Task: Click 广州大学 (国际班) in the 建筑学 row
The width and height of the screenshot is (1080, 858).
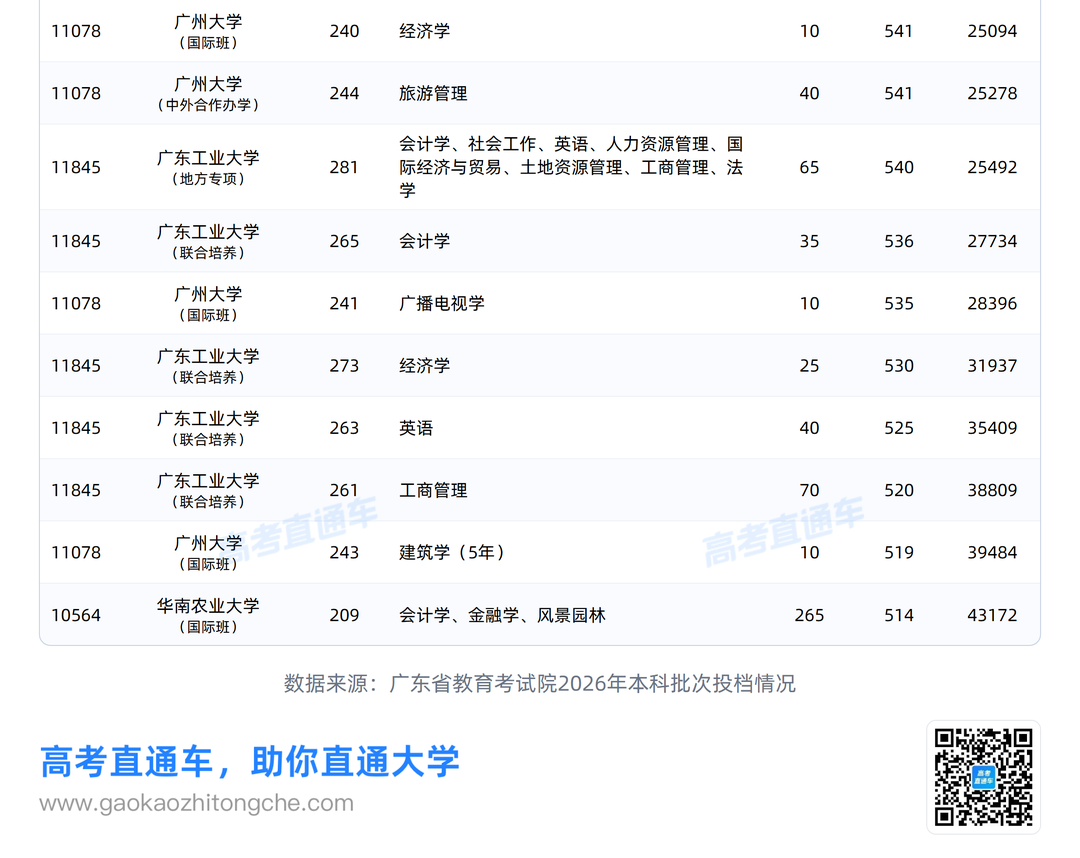Action: coord(208,552)
